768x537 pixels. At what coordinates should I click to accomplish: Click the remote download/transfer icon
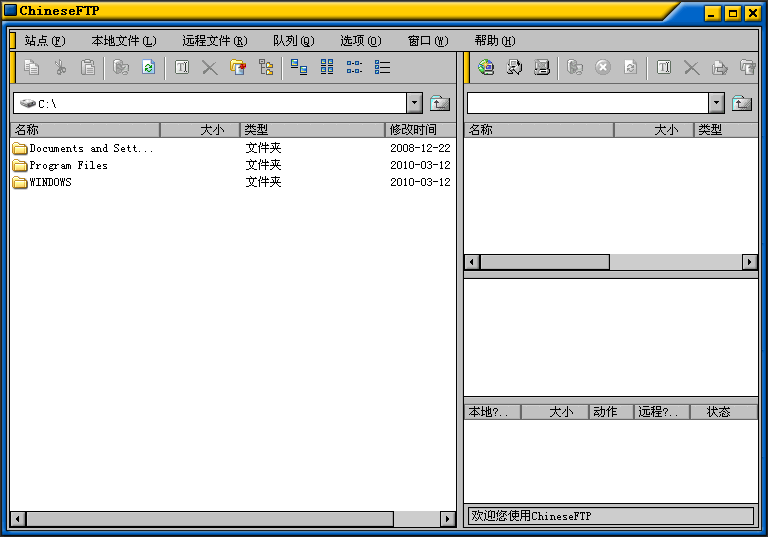575,67
